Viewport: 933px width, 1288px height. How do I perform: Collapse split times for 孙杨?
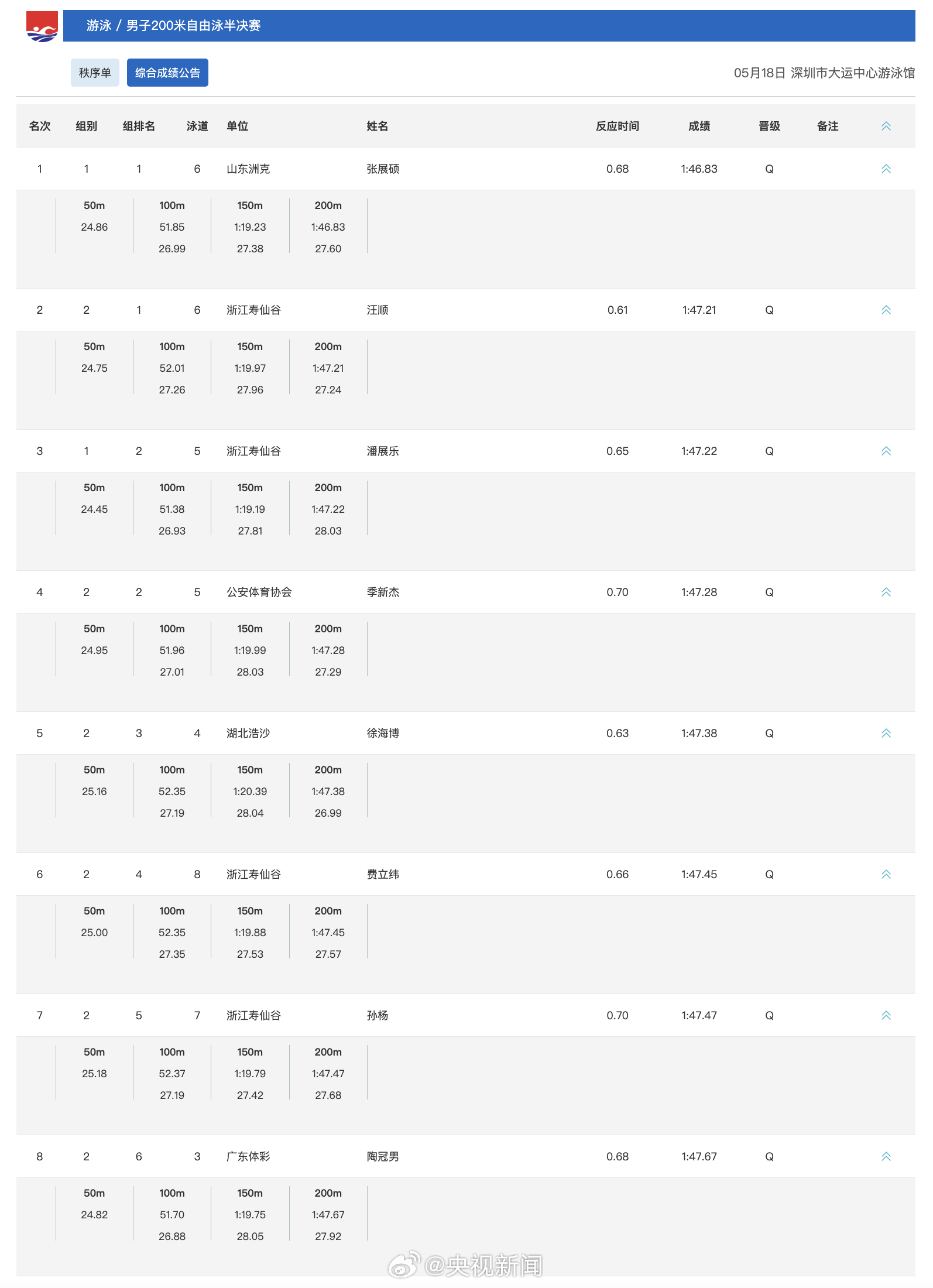coord(886,1016)
